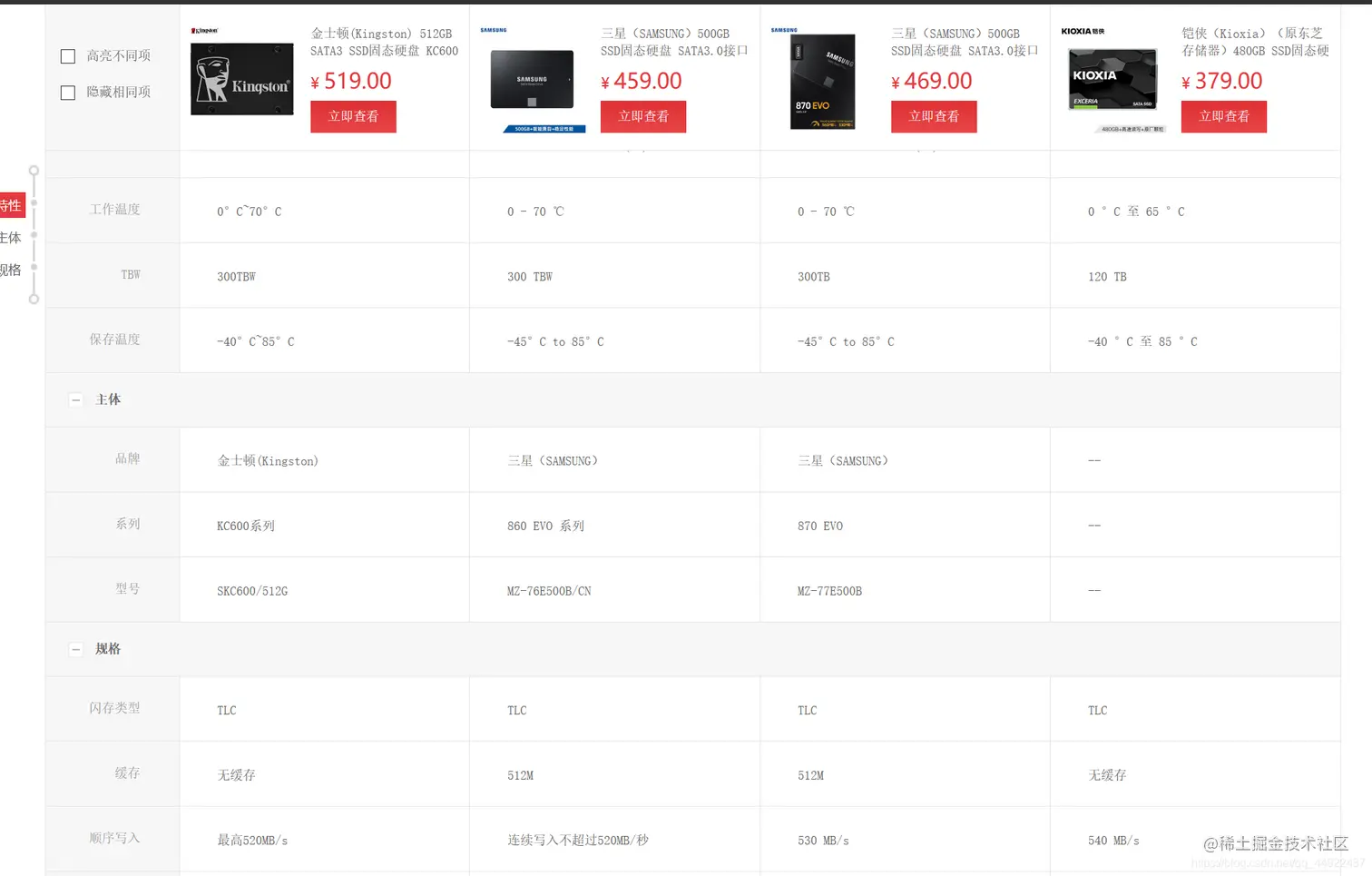Click the 金士顿(Kingston) brand cell
1372x876 pixels.
[x=325, y=460]
